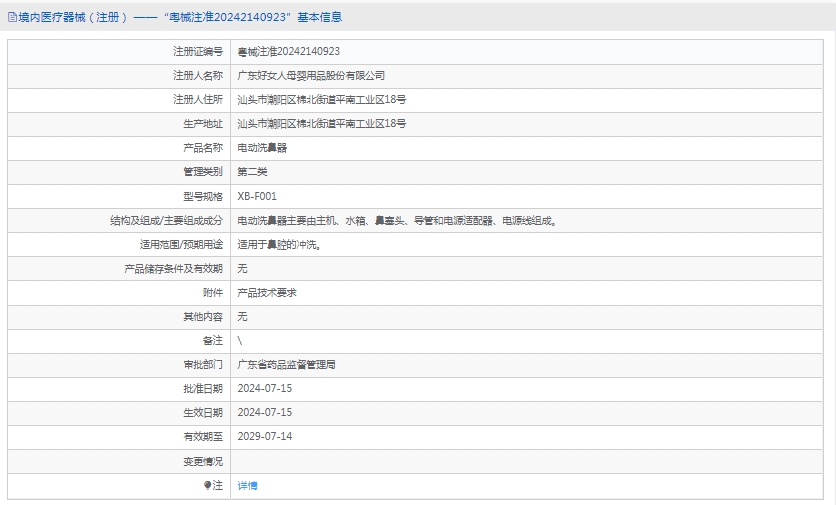Select model specification XB-F001

coord(257,196)
